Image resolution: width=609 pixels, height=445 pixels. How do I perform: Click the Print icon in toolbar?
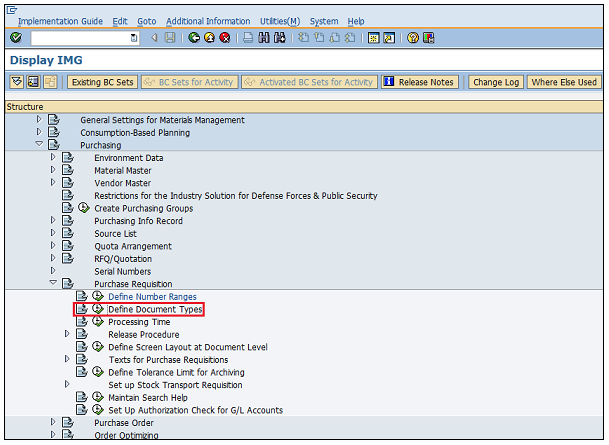(x=247, y=38)
